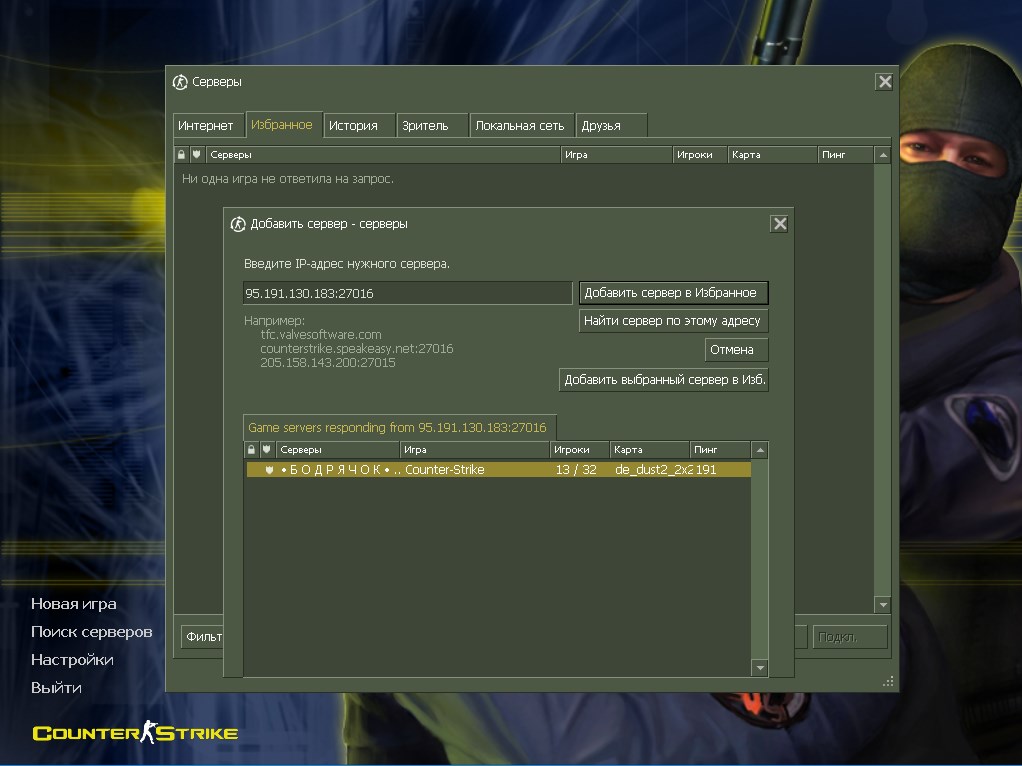Sort responding list by Игроки column
The width and height of the screenshot is (1022, 766).
click(x=579, y=450)
